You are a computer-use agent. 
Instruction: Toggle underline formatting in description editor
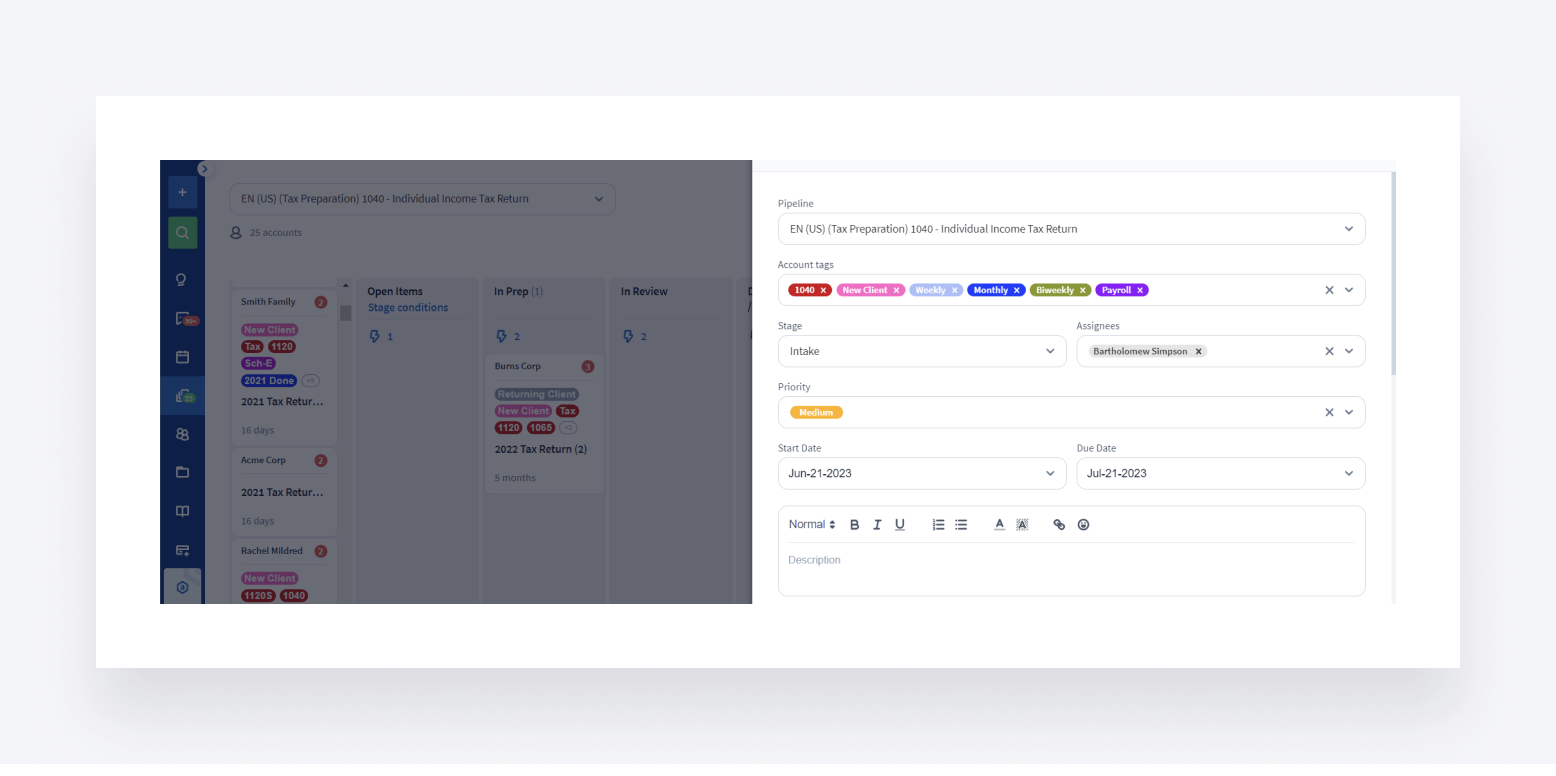click(x=900, y=525)
